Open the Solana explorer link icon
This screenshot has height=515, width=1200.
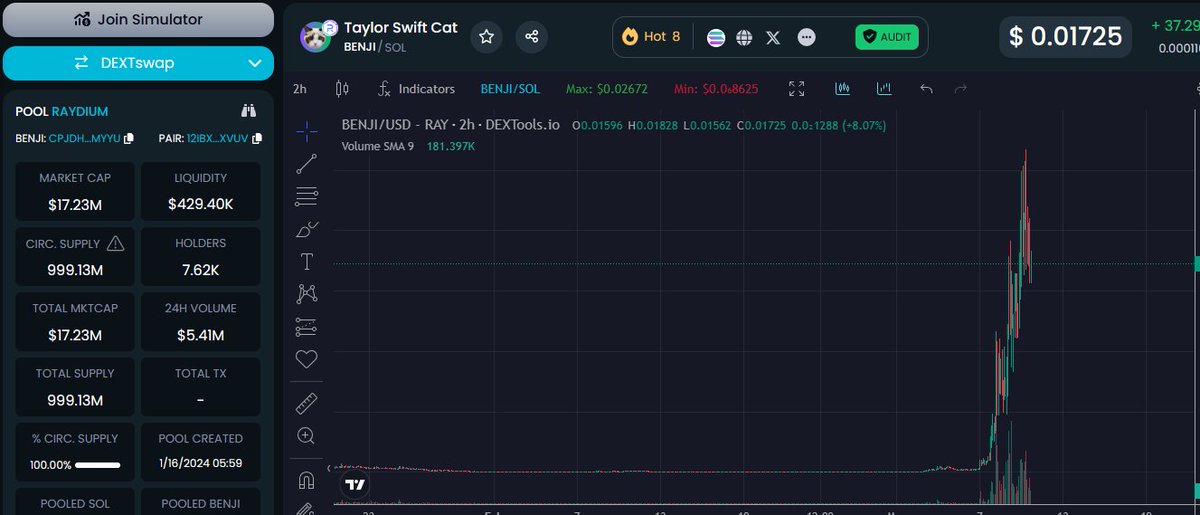tap(716, 37)
